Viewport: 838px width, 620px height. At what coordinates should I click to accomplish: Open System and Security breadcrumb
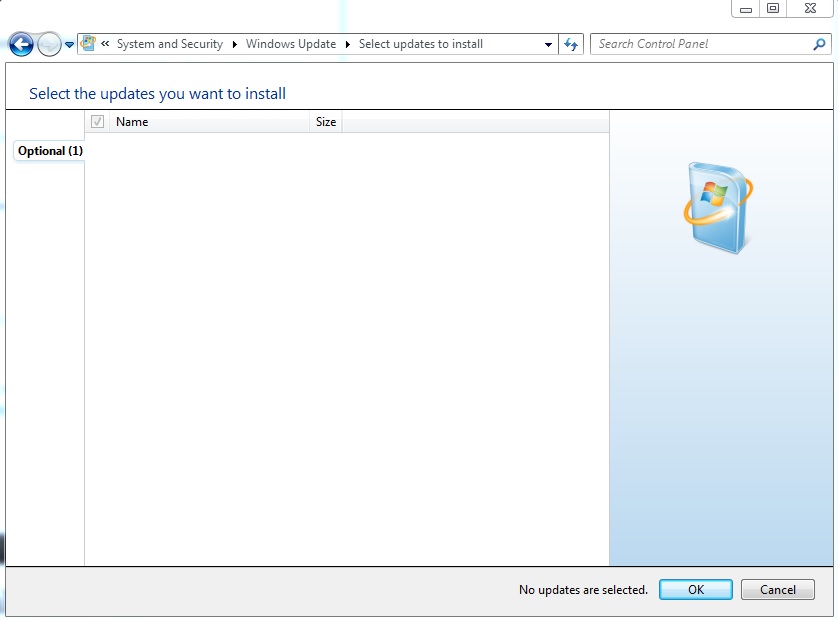click(x=170, y=44)
